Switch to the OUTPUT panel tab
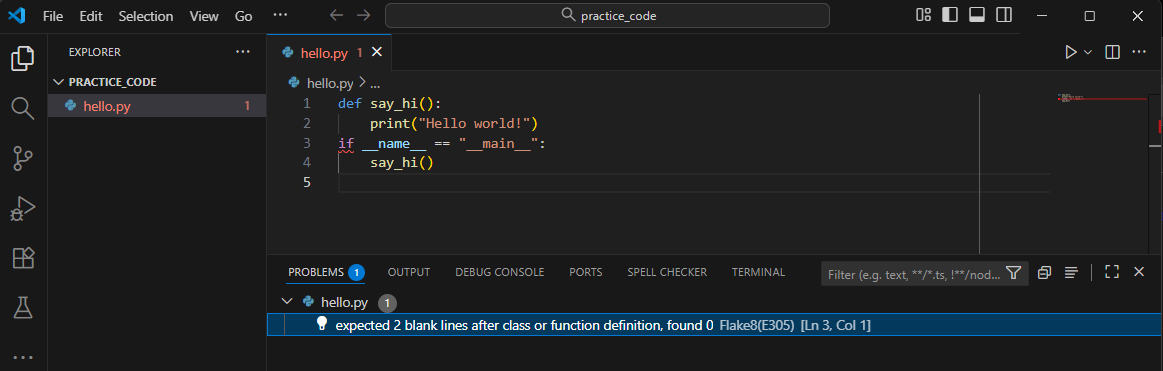This screenshot has height=371, width=1163. [409, 272]
